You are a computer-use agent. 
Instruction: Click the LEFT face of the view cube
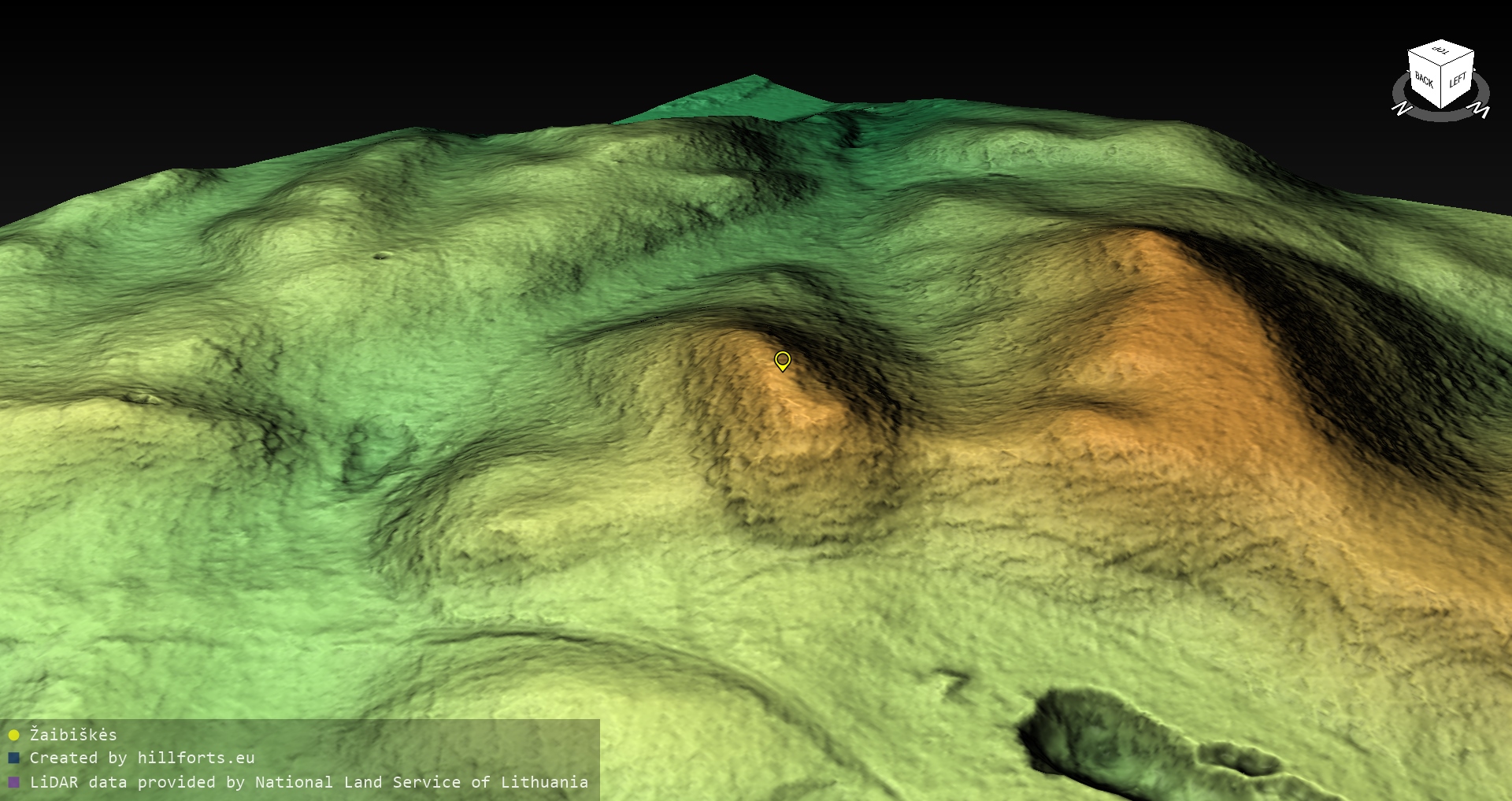tap(1458, 81)
